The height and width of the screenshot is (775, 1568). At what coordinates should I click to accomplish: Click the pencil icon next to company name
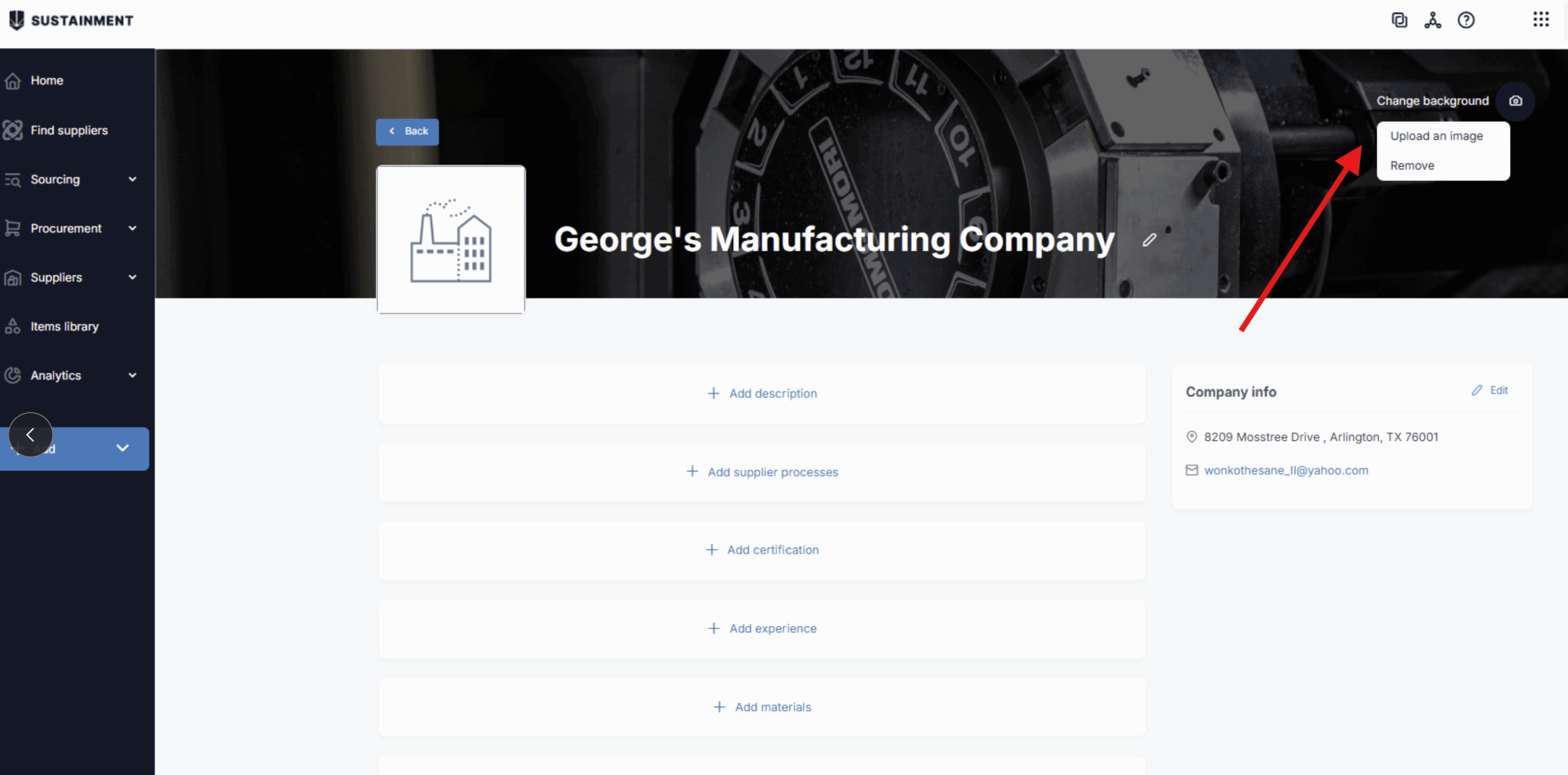(1149, 240)
